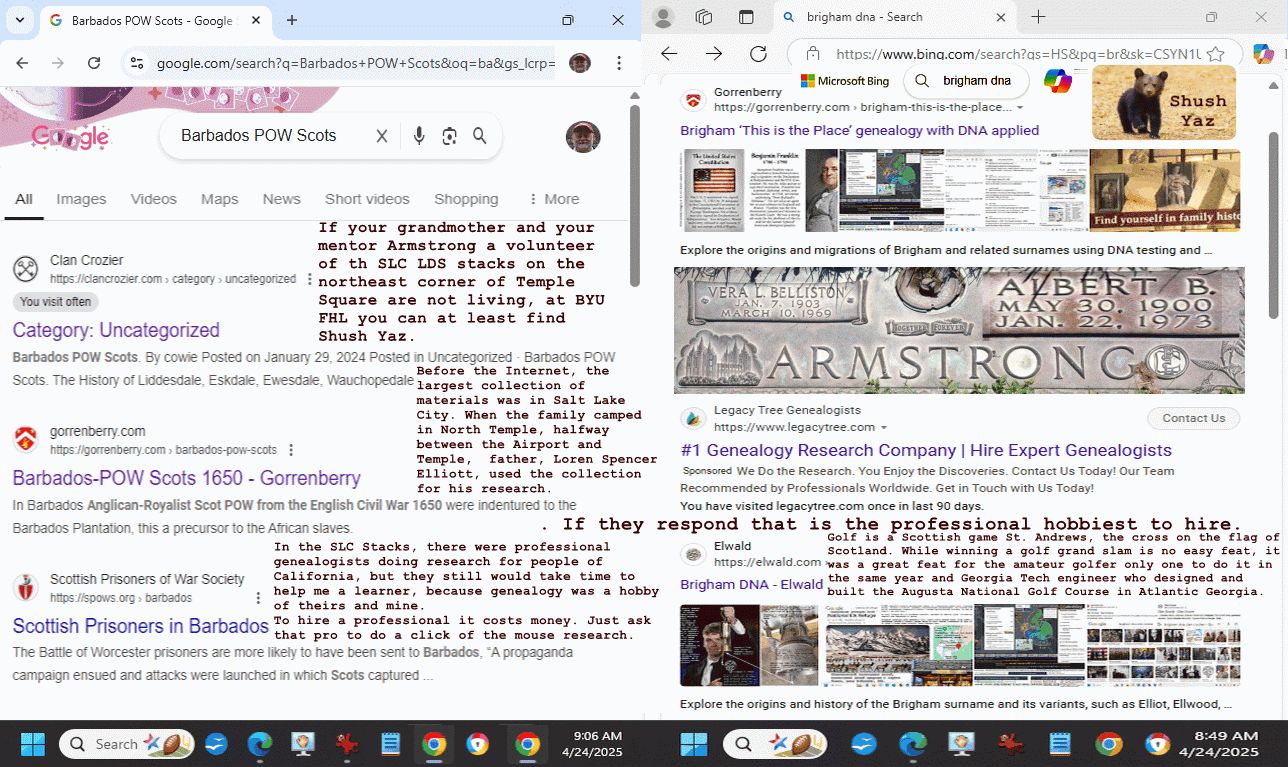Open Edge tab actions menu icon
This screenshot has width=1288, height=767.
746,17
